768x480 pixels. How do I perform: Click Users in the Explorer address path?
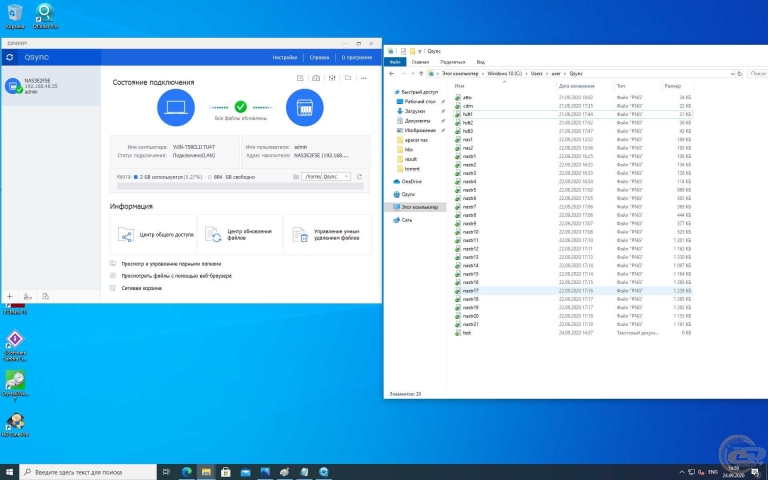(537, 73)
